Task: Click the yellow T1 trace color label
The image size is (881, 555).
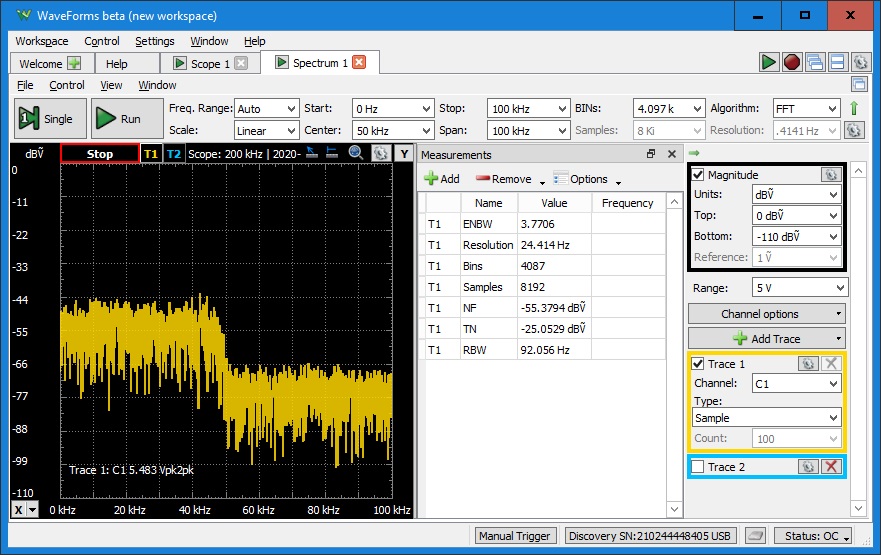Action: tap(151, 154)
